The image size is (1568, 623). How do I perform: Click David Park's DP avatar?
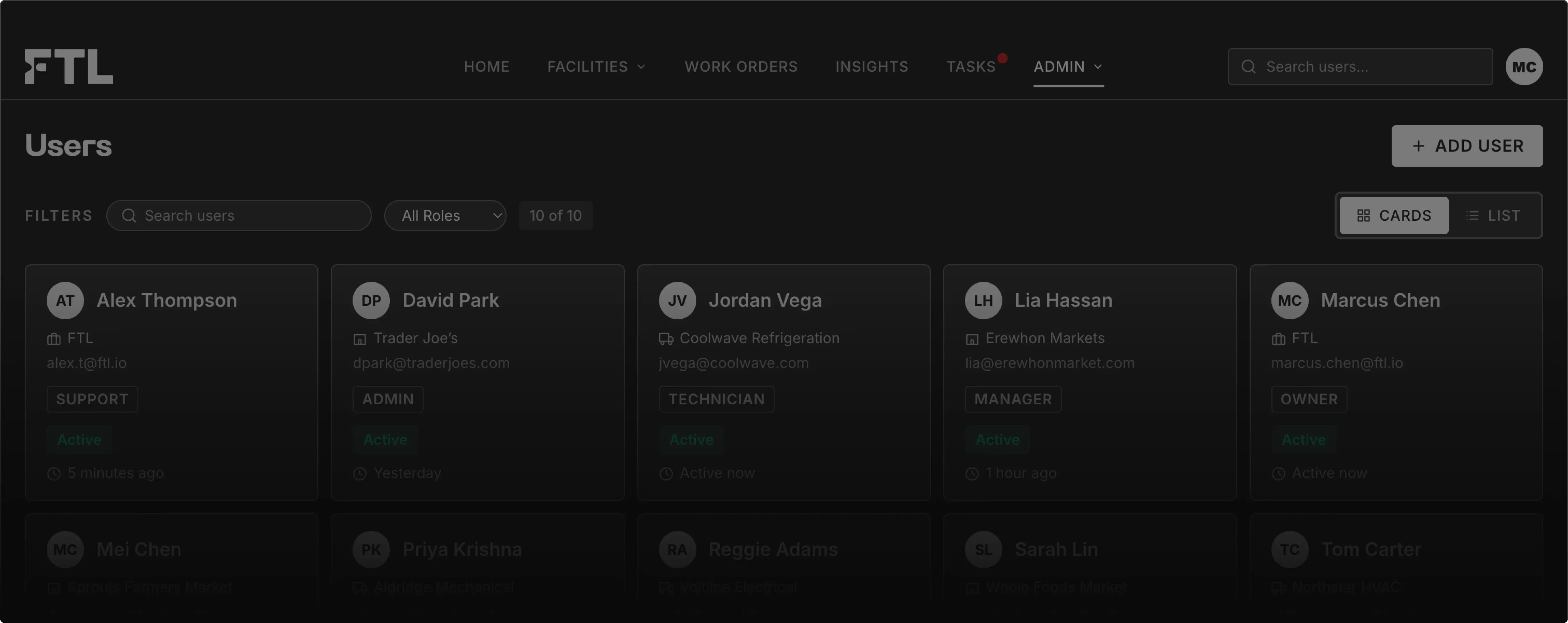pyautogui.click(x=371, y=300)
